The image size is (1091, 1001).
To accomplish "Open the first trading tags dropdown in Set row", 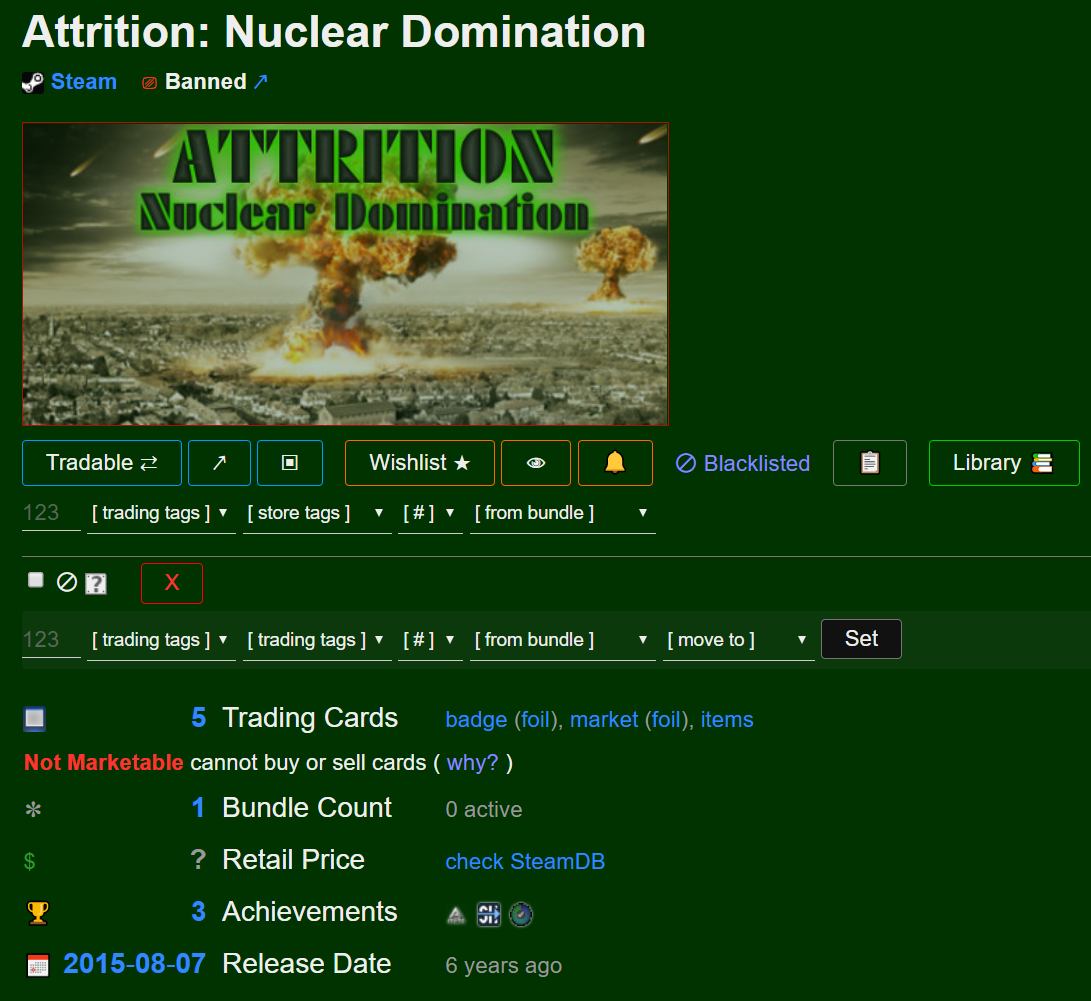I will 161,640.
